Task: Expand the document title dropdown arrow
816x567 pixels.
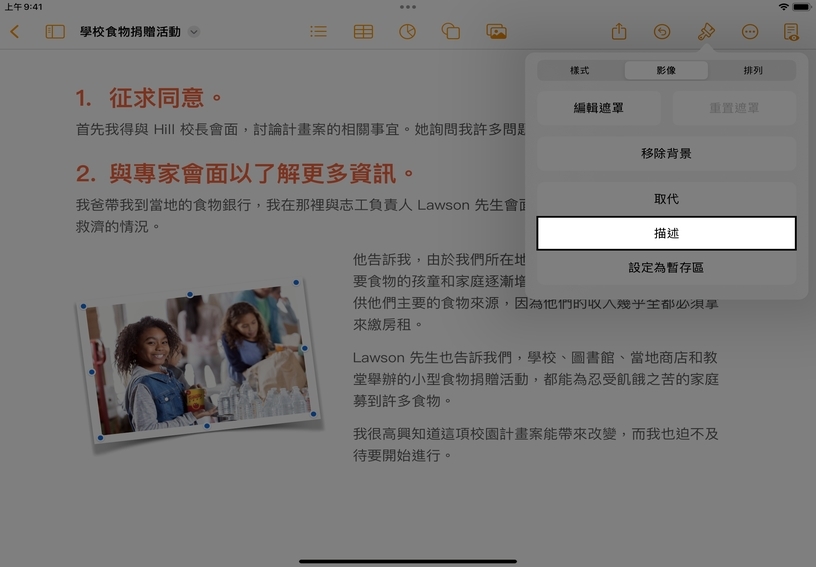Action: (x=194, y=32)
